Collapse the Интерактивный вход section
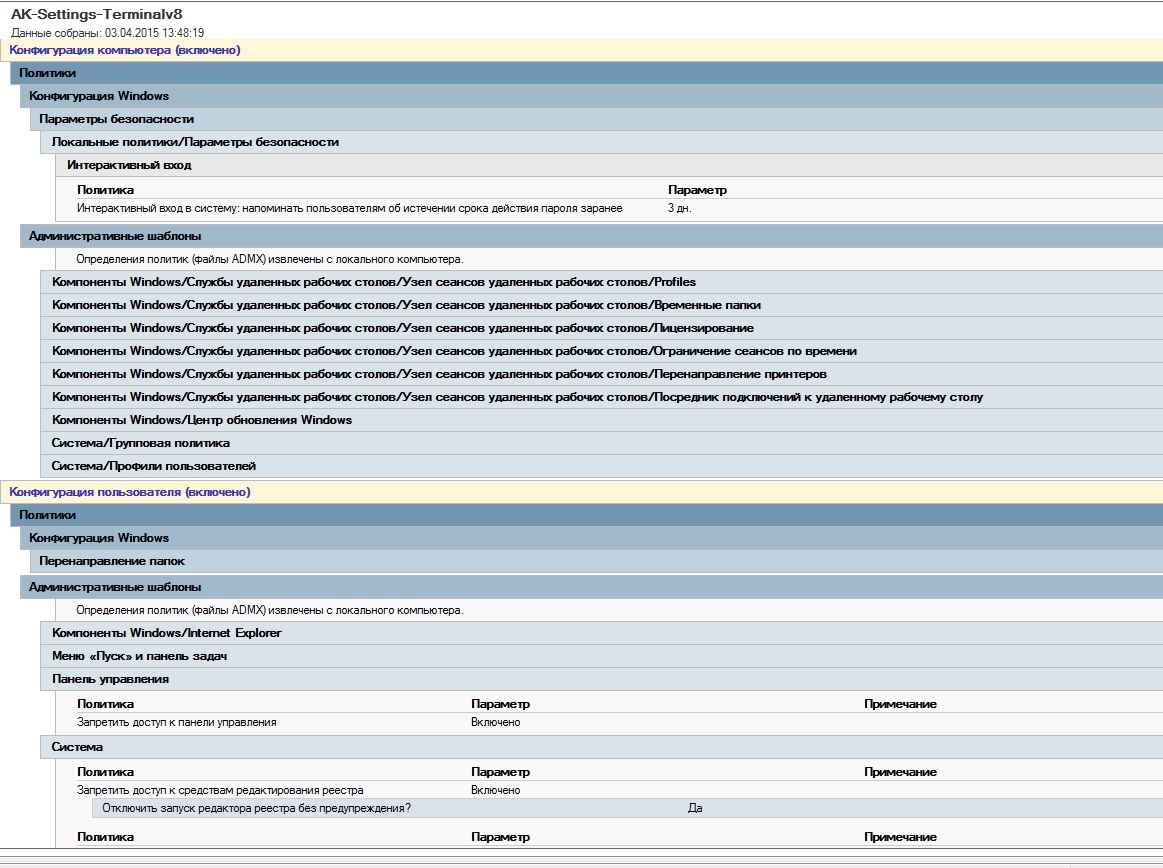This screenshot has height=868, width=1163. (129, 165)
